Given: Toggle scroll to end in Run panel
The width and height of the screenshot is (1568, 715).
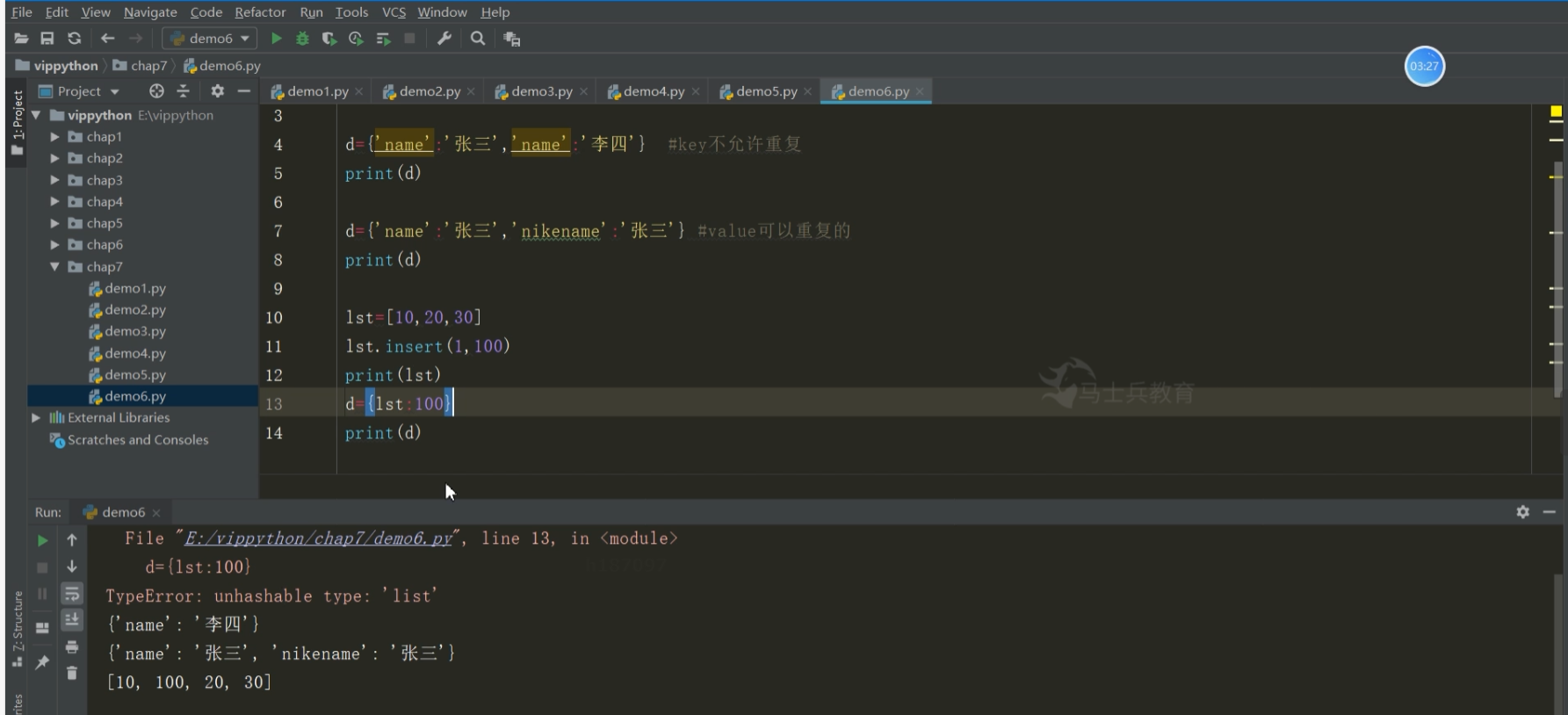Looking at the screenshot, I should pyautogui.click(x=72, y=620).
